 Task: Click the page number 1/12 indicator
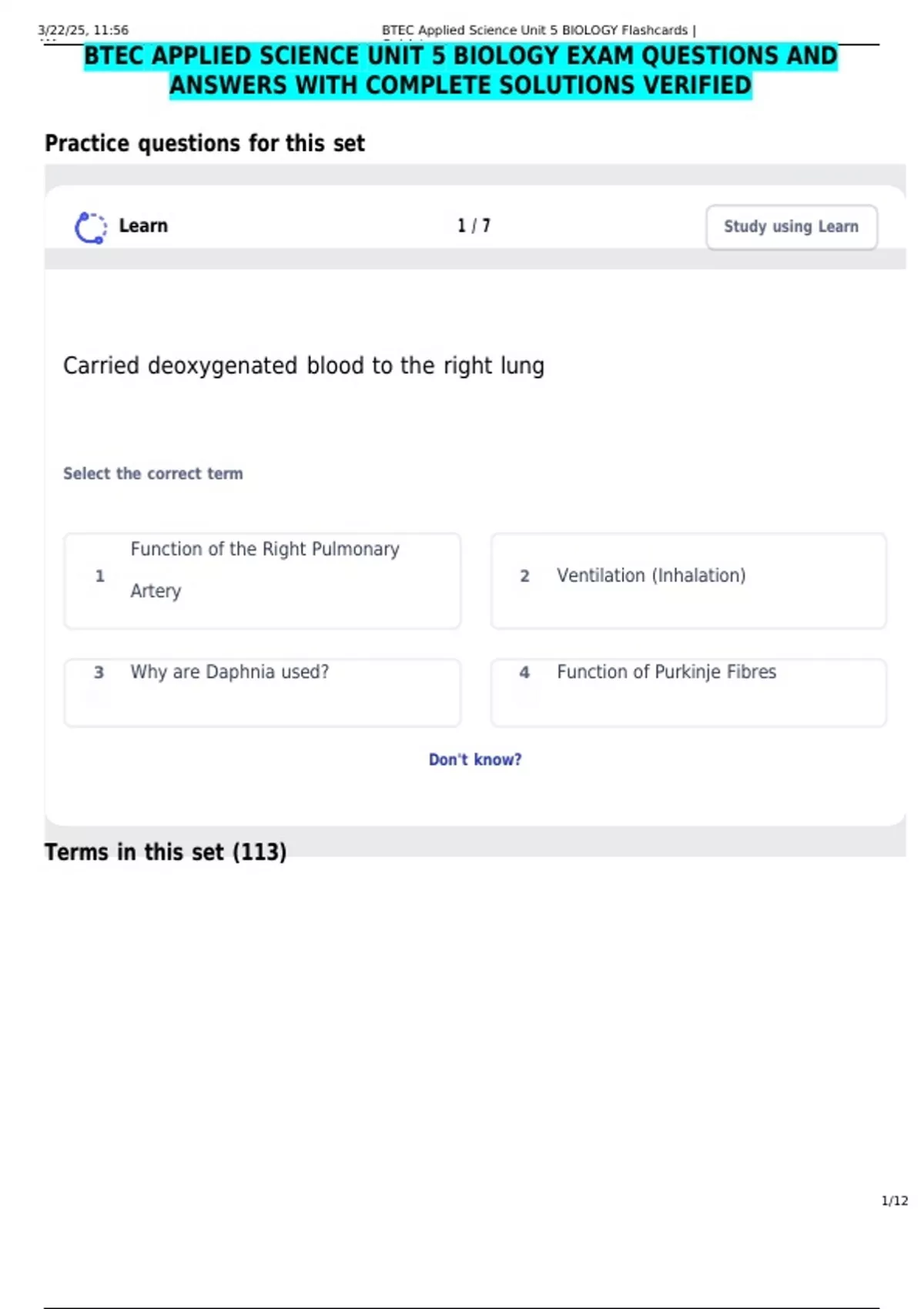893,1200
